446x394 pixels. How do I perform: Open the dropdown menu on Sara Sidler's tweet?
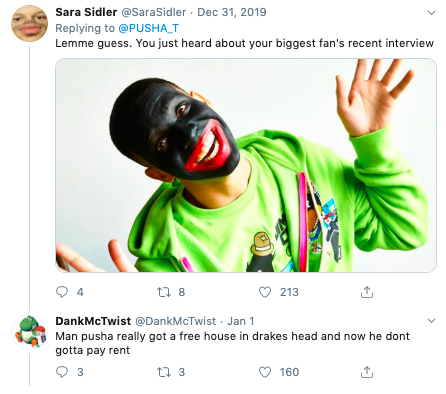pos(431,13)
